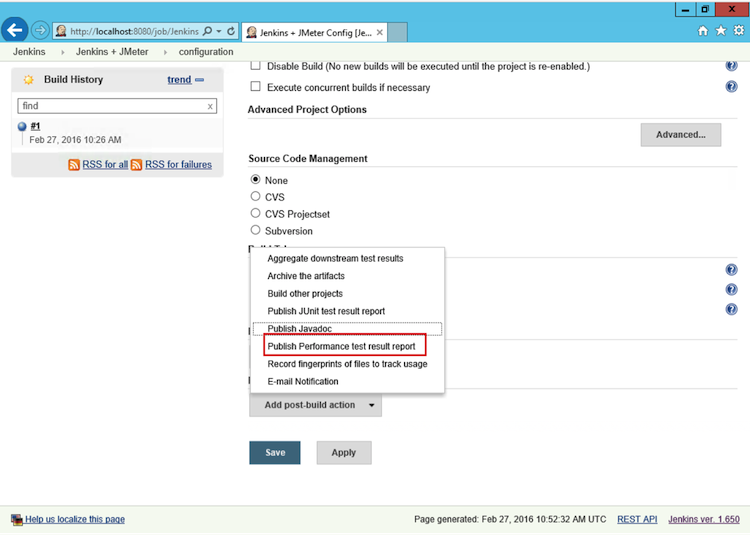Choose Archive the artifacts
Image resolution: width=750 pixels, height=535 pixels.
(306, 276)
